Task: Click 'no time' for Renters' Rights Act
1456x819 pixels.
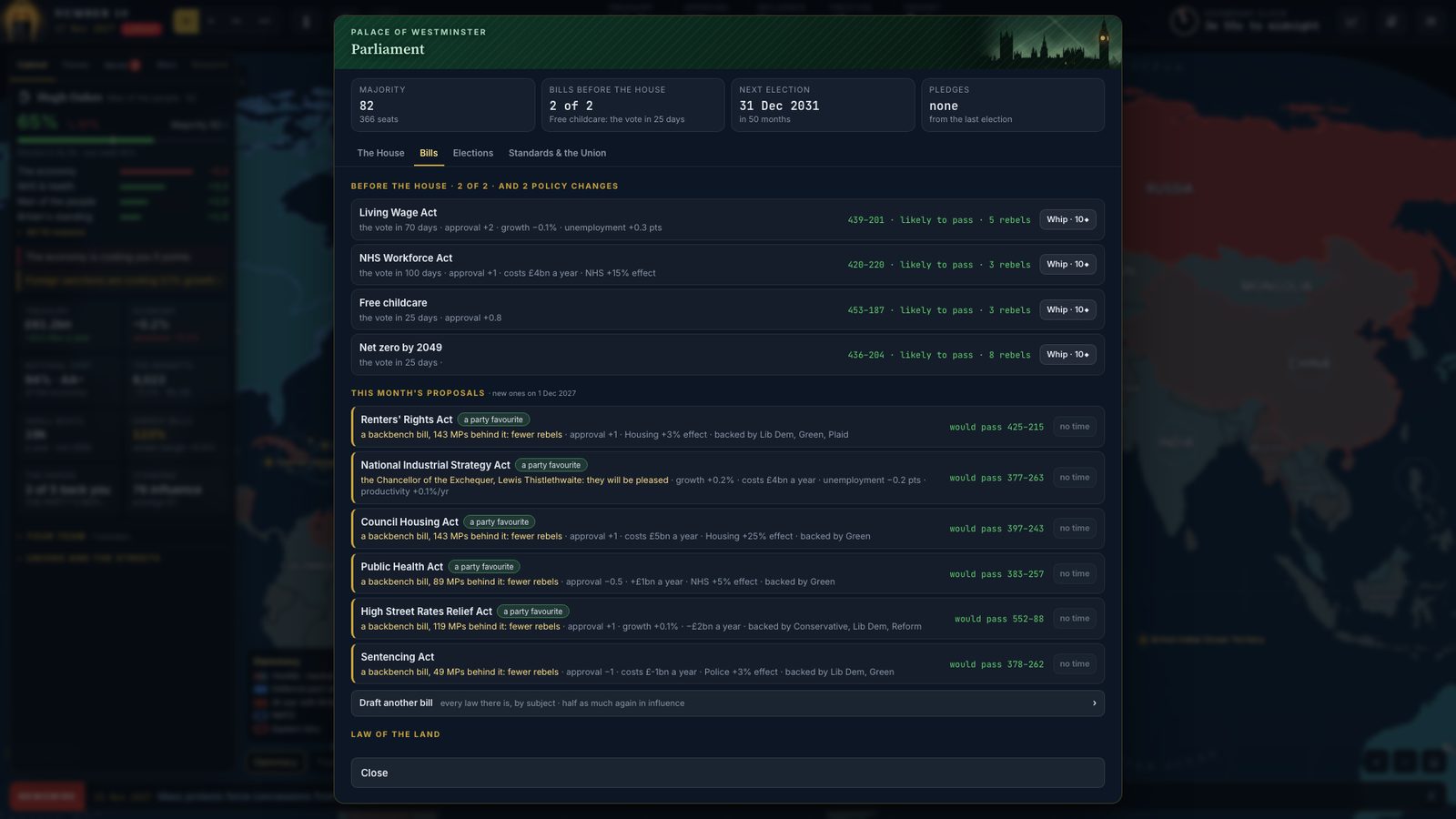Action: click(1074, 427)
